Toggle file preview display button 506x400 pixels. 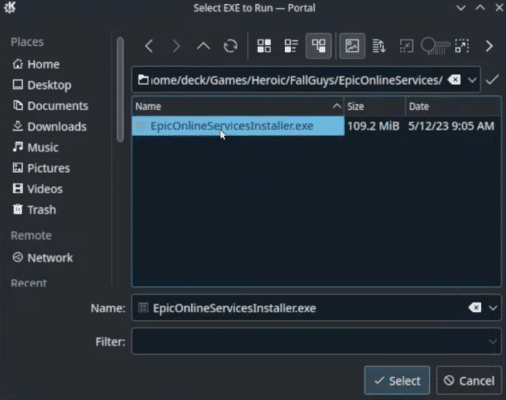pyautogui.click(x=352, y=46)
